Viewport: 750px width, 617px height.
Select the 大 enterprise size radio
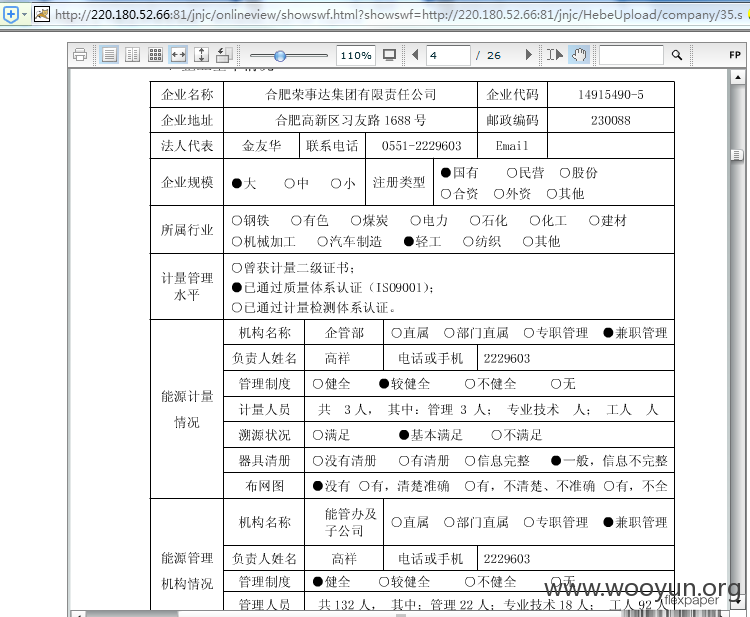click(237, 183)
